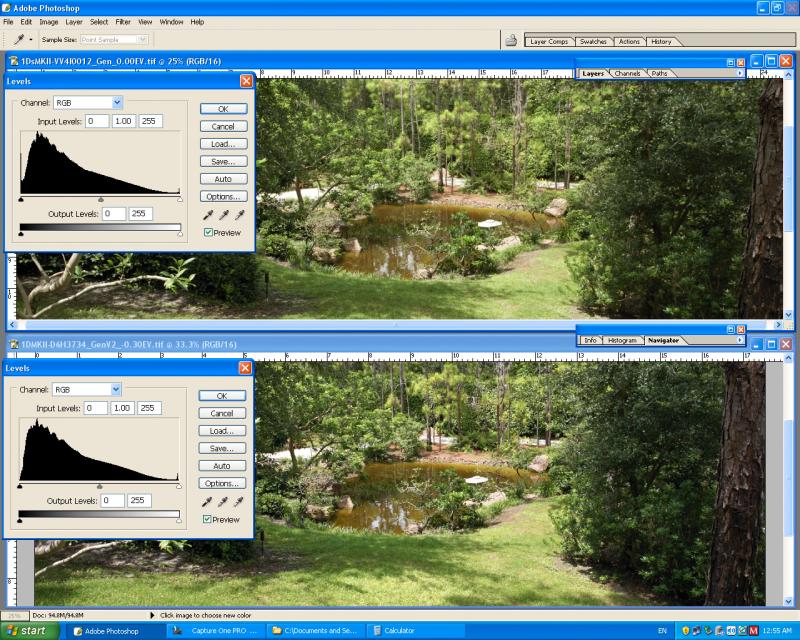Open the tool preset picker arrow
The height and width of the screenshot is (640, 800).
point(31,39)
